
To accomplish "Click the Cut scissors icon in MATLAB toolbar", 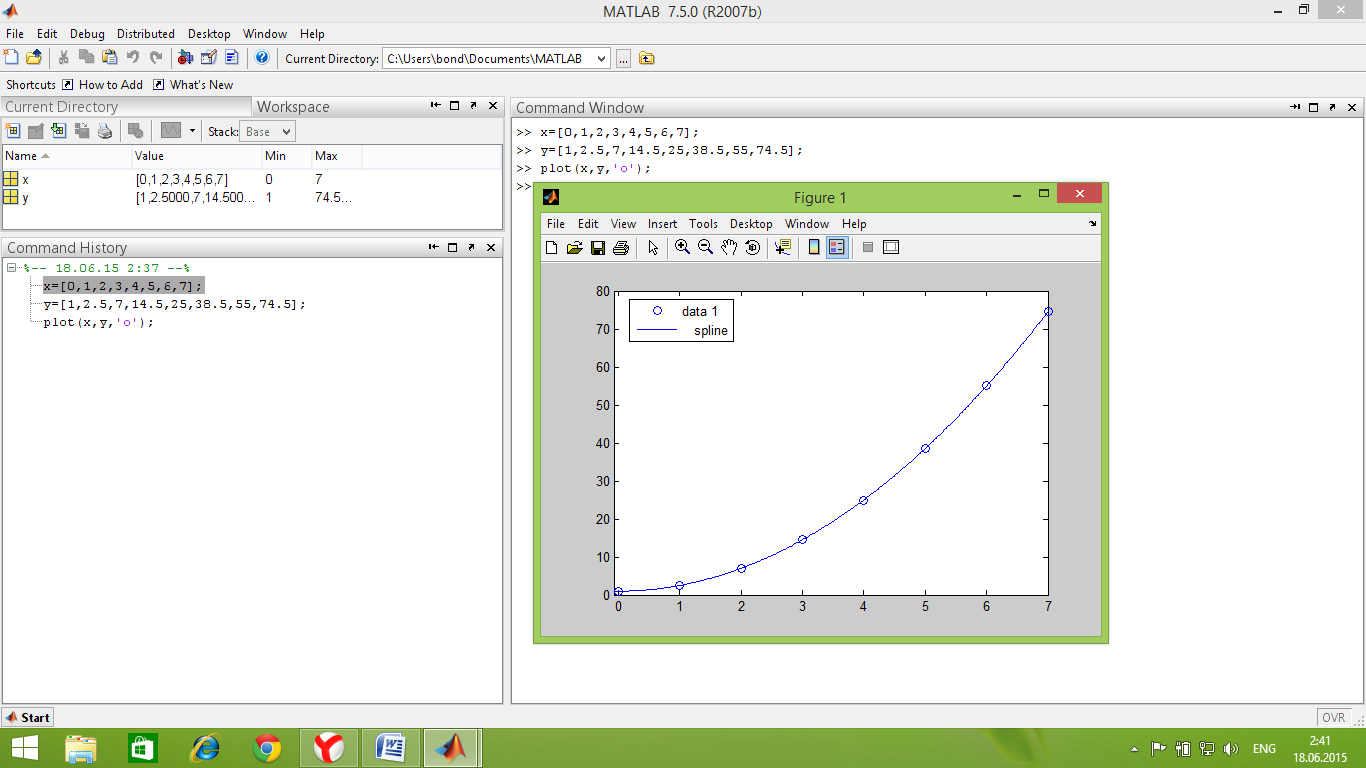I will [64, 58].
